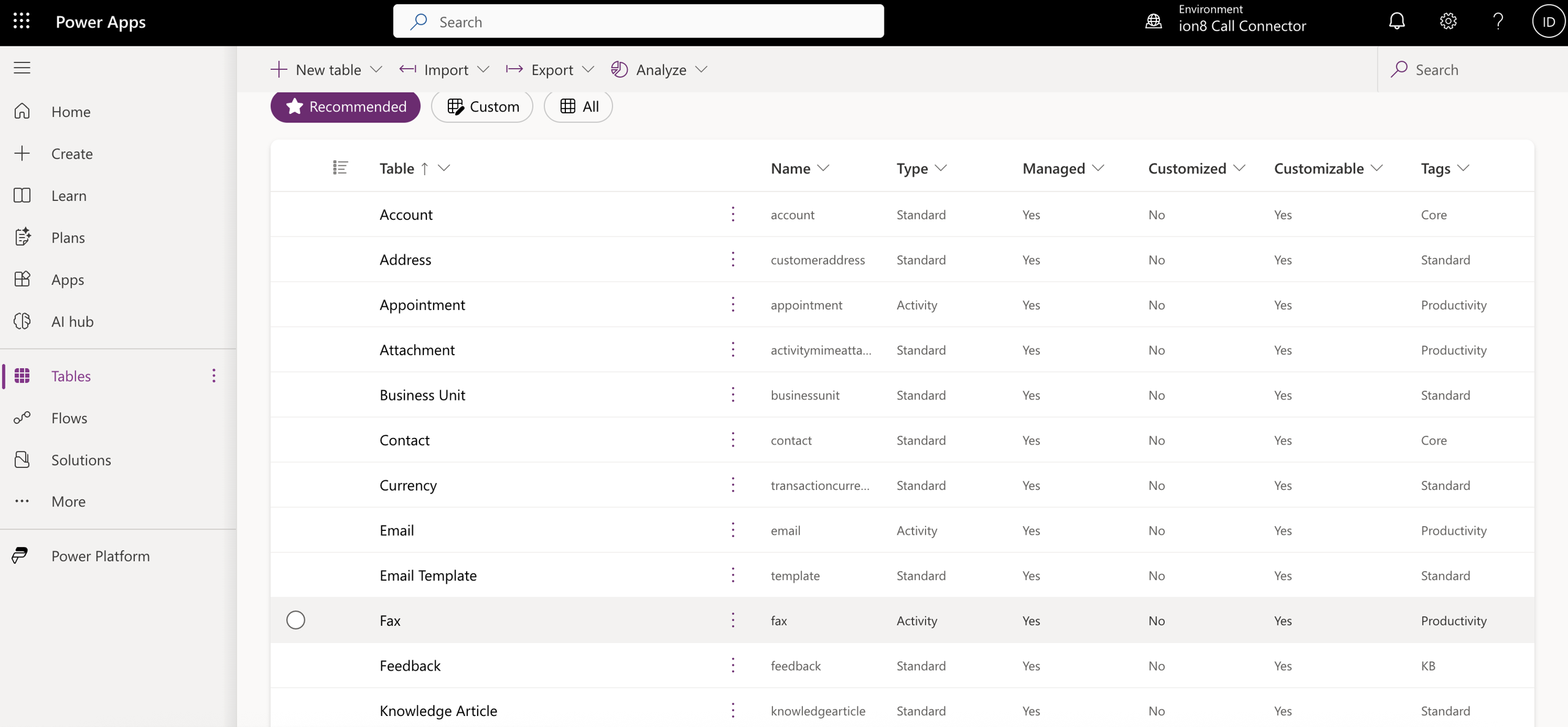Open the app launcher waffle icon
The width and height of the screenshot is (1568, 727).
point(21,21)
